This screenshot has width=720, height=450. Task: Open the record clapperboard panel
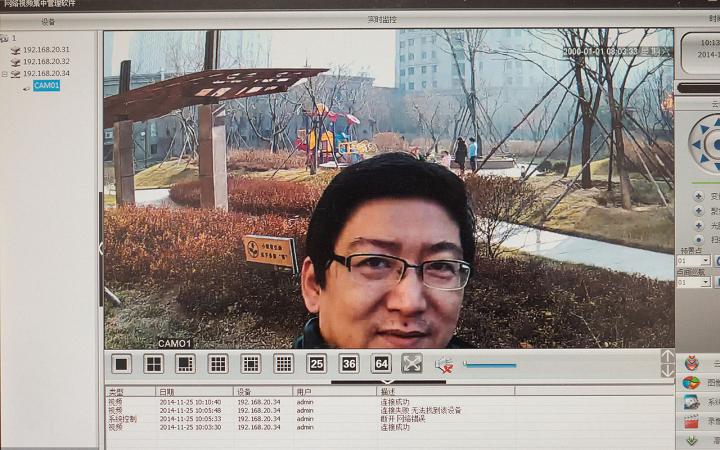coord(691,422)
